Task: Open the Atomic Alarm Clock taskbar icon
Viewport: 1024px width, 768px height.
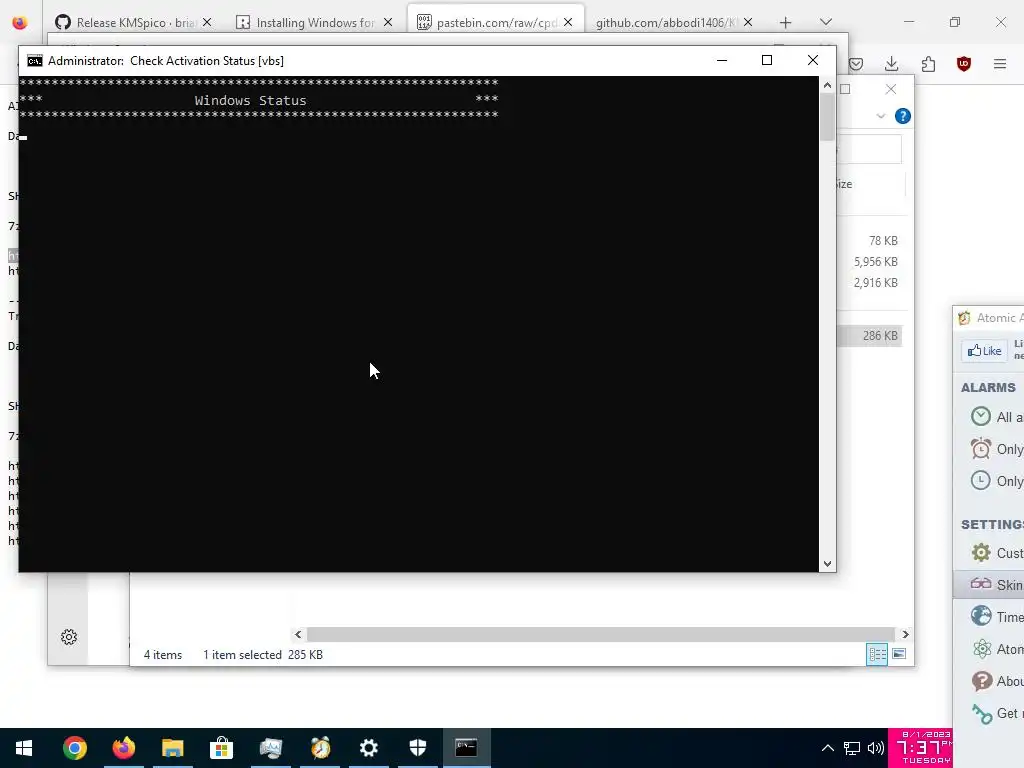Action: pos(320,748)
